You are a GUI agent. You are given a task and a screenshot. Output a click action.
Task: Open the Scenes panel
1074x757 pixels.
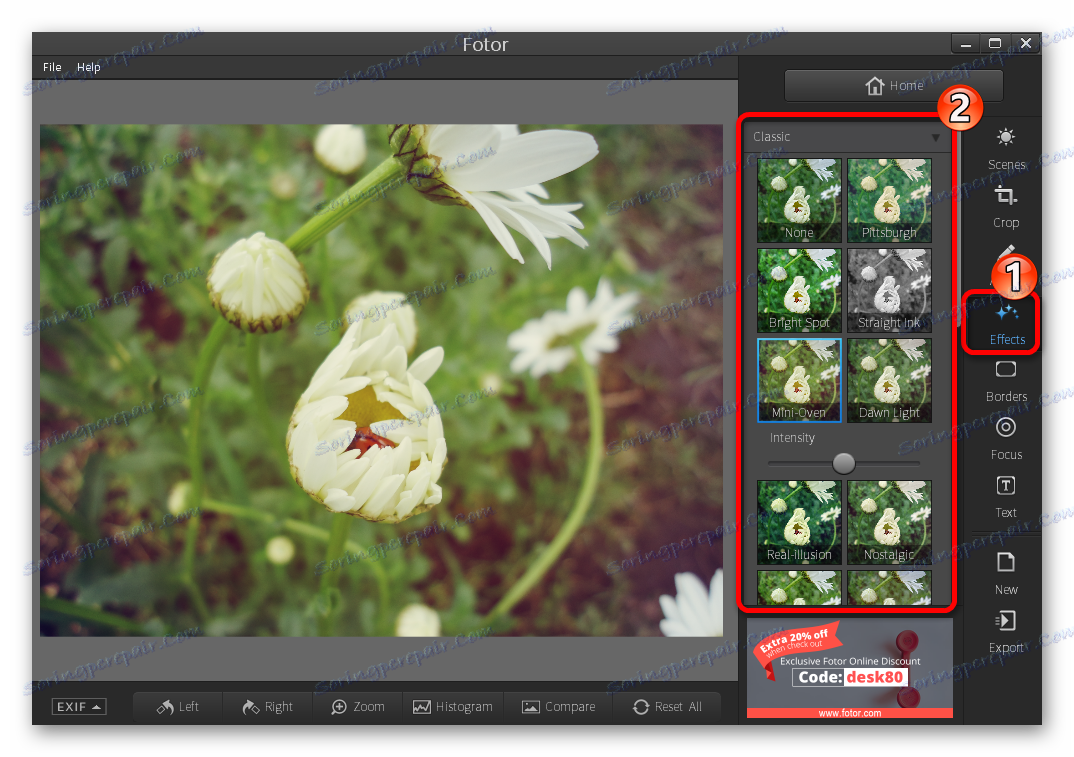[1006, 148]
